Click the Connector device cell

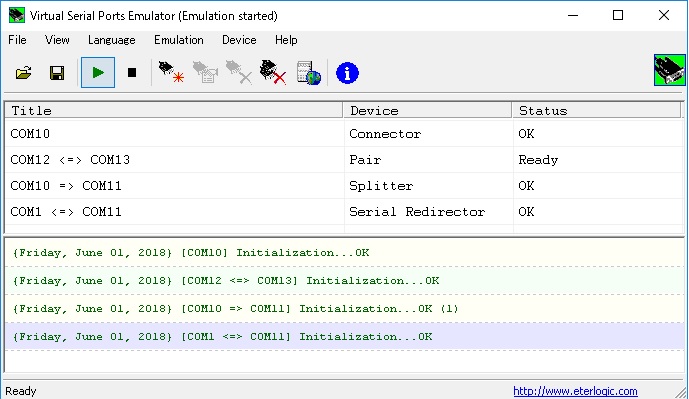pyautogui.click(x=385, y=134)
